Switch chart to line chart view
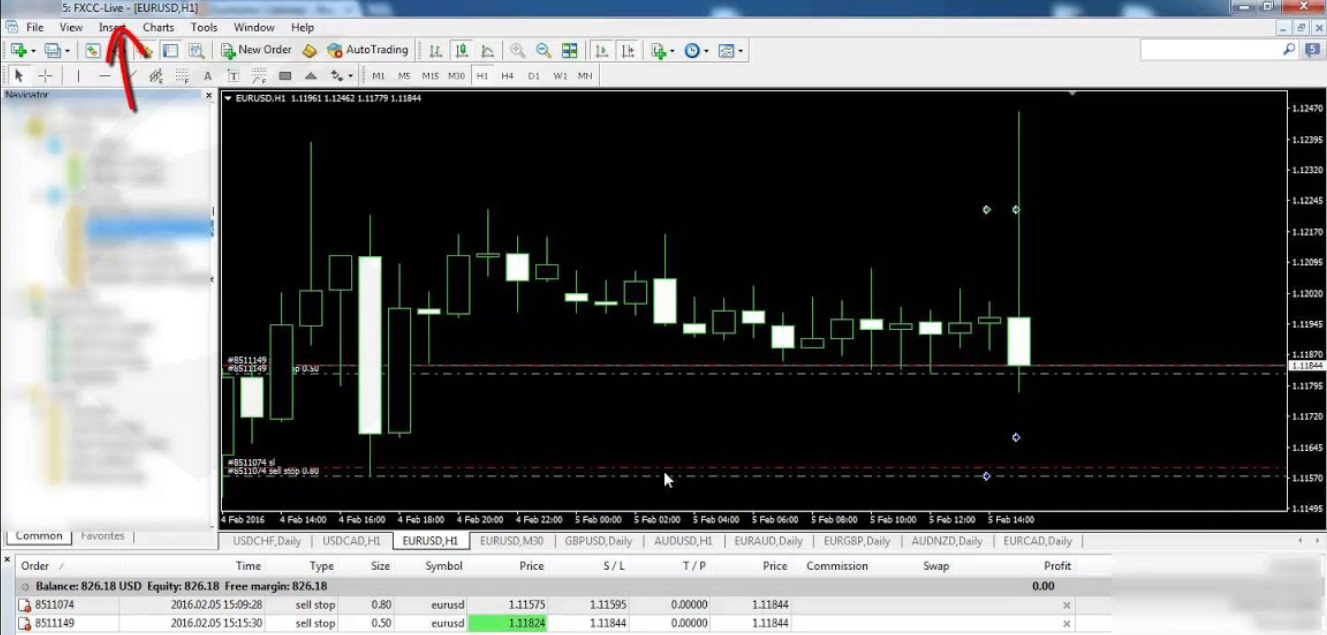This screenshot has width=1327, height=635. point(487,50)
